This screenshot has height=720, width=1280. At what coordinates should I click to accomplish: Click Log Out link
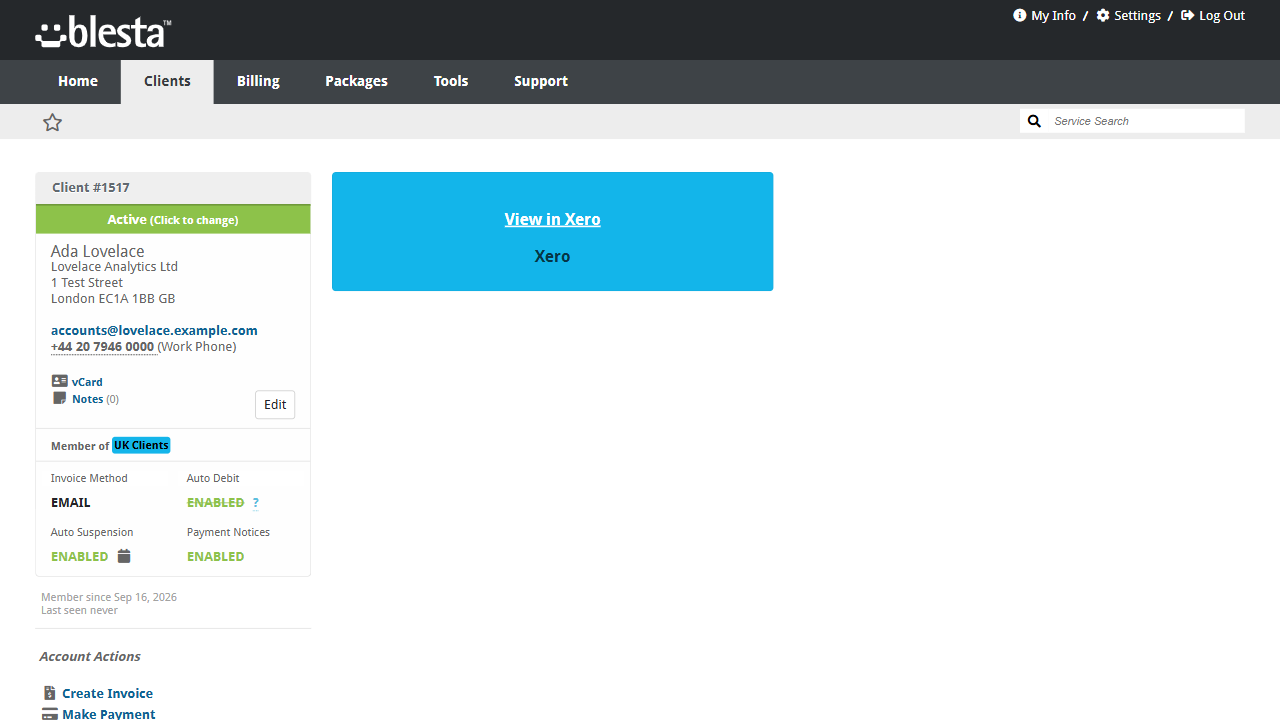tap(1222, 15)
